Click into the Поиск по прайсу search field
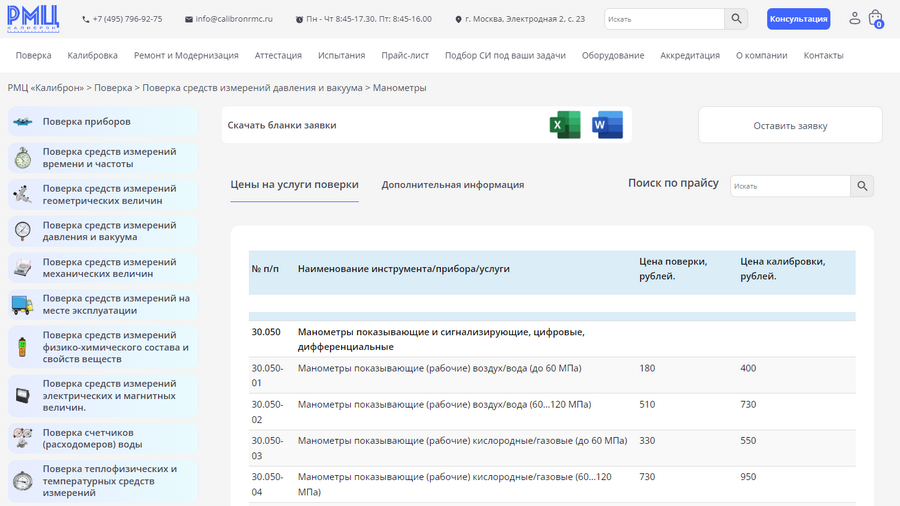Screen dimensions: 900x506 point(790,186)
